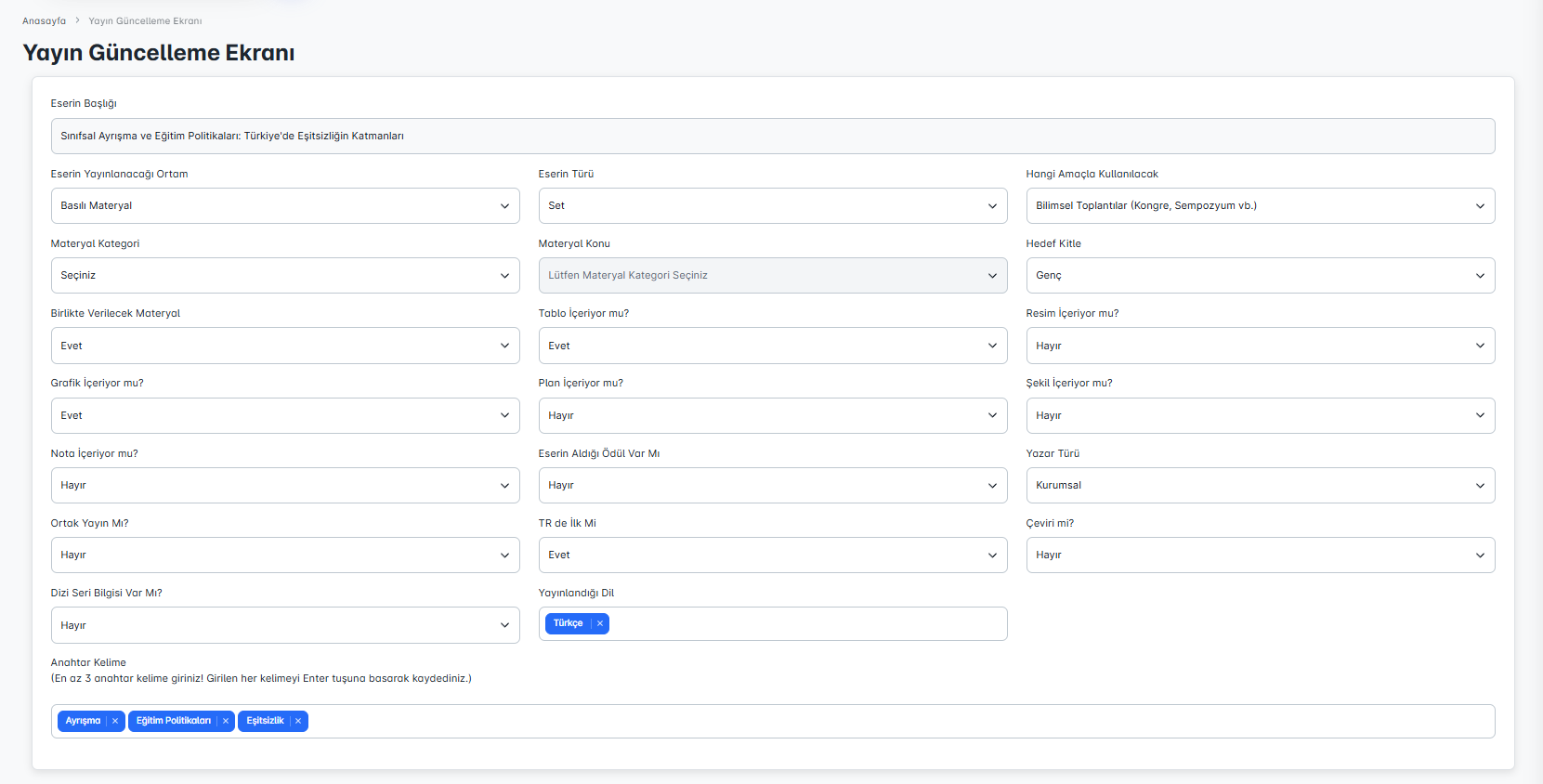Open the Materyal Kategori dropdown
1543x784 pixels.
pyautogui.click(x=284, y=276)
